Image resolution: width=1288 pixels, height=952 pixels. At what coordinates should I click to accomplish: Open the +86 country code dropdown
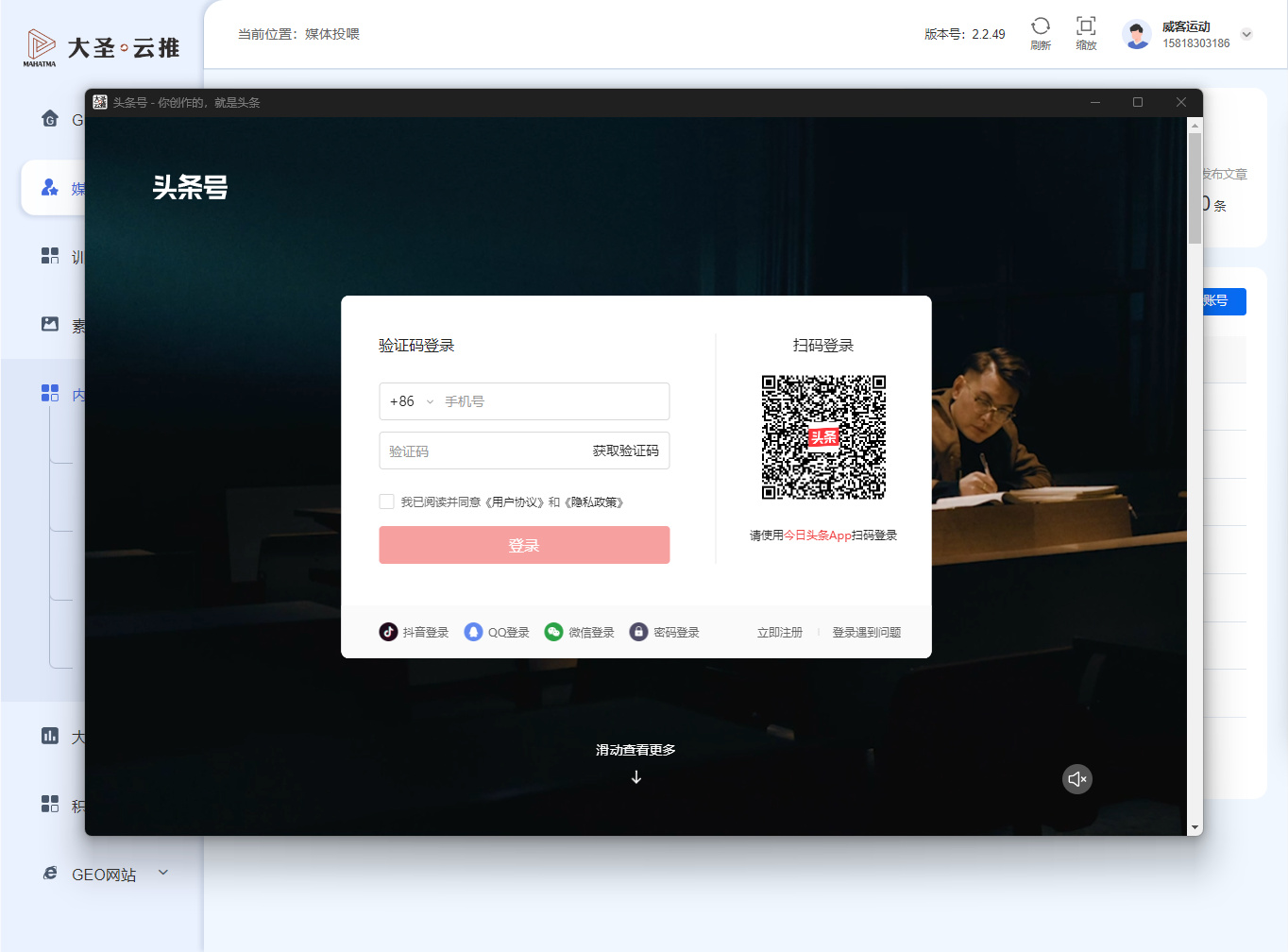[x=412, y=401]
